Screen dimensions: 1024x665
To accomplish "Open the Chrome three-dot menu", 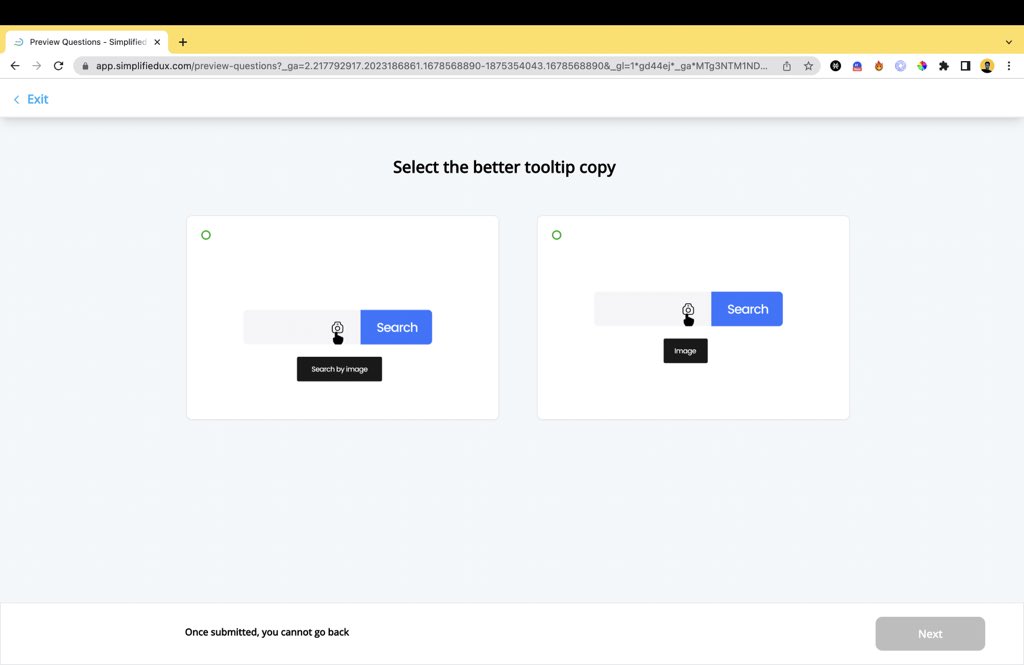I will pos(1009,66).
